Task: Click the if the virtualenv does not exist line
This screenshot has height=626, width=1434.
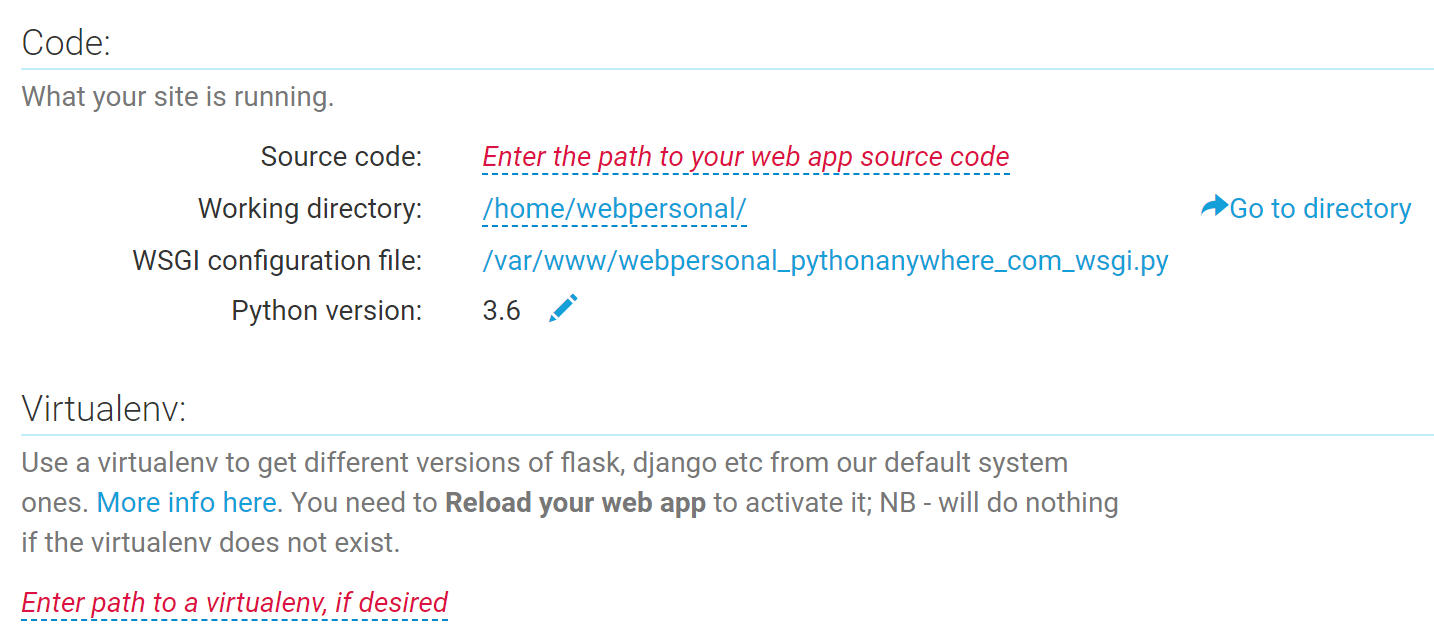Action: point(211,542)
